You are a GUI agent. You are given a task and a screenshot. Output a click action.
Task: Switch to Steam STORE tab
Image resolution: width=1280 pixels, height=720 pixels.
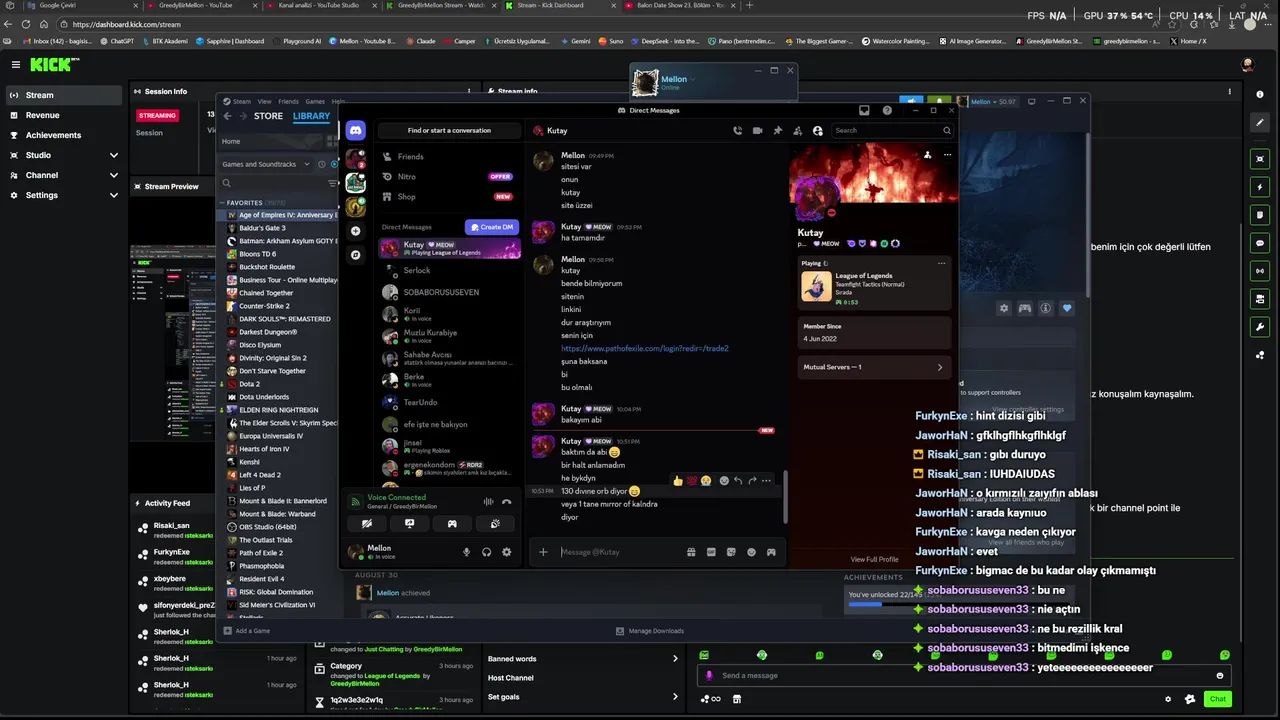point(268,116)
